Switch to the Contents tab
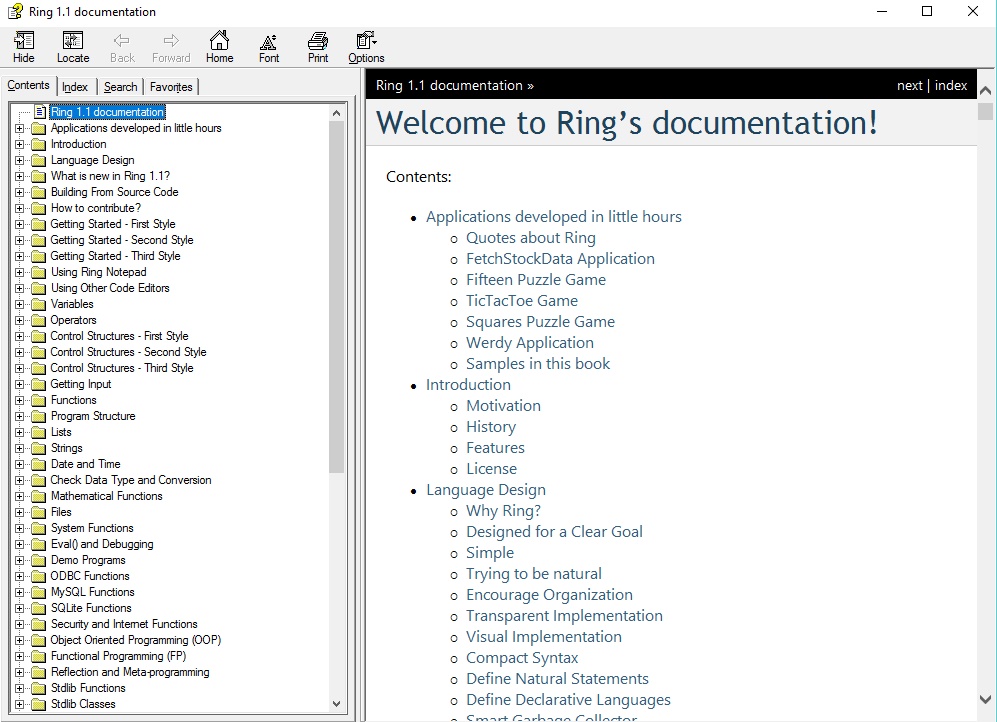Viewport: 997px width, 722px height. (29, 85)
